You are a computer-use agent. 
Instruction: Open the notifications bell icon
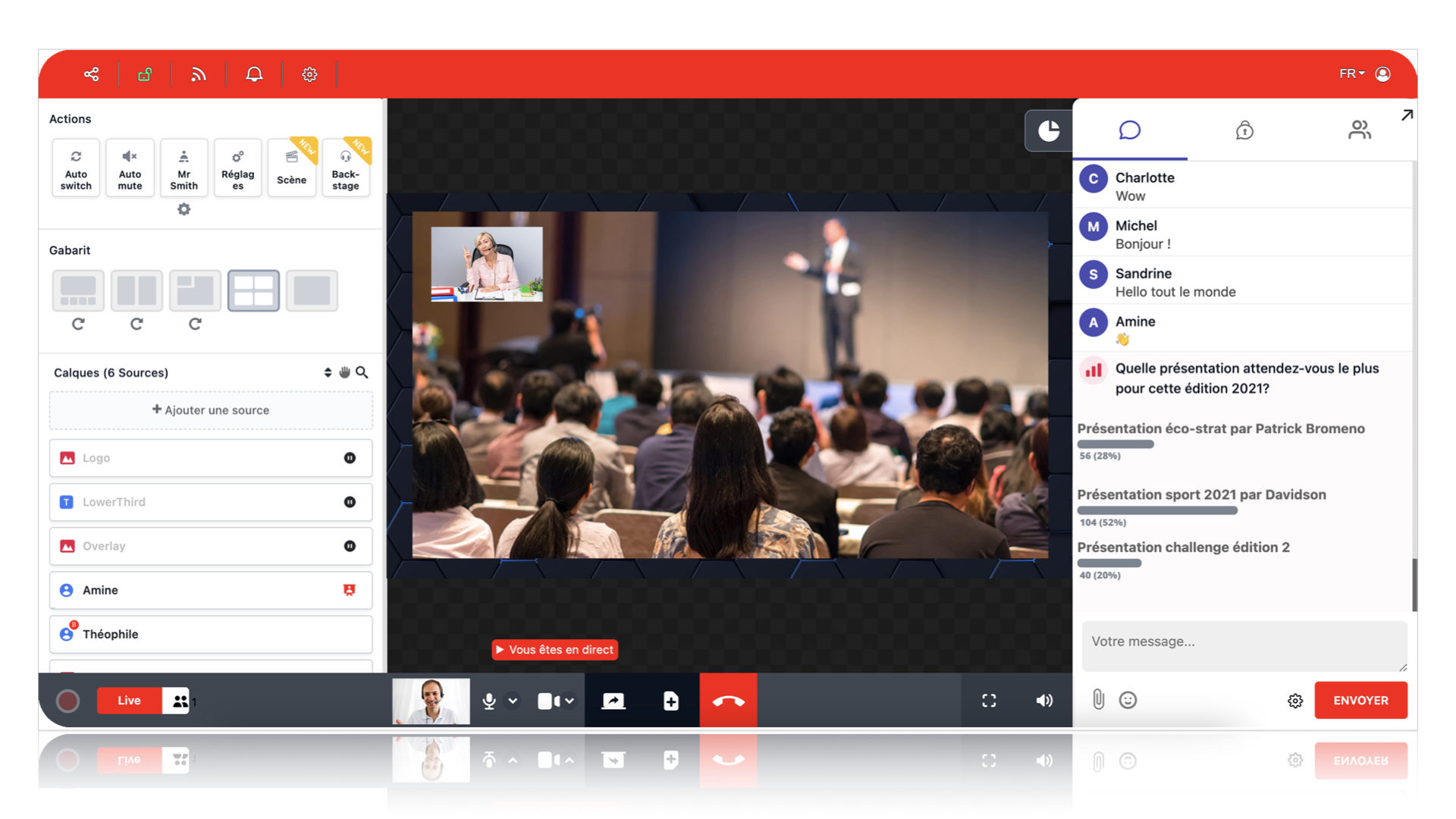(x=254, y=74)
